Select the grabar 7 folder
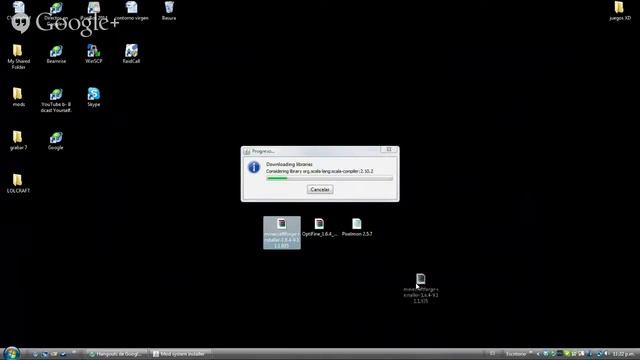The image size is (640, 360). click(18, 140)
